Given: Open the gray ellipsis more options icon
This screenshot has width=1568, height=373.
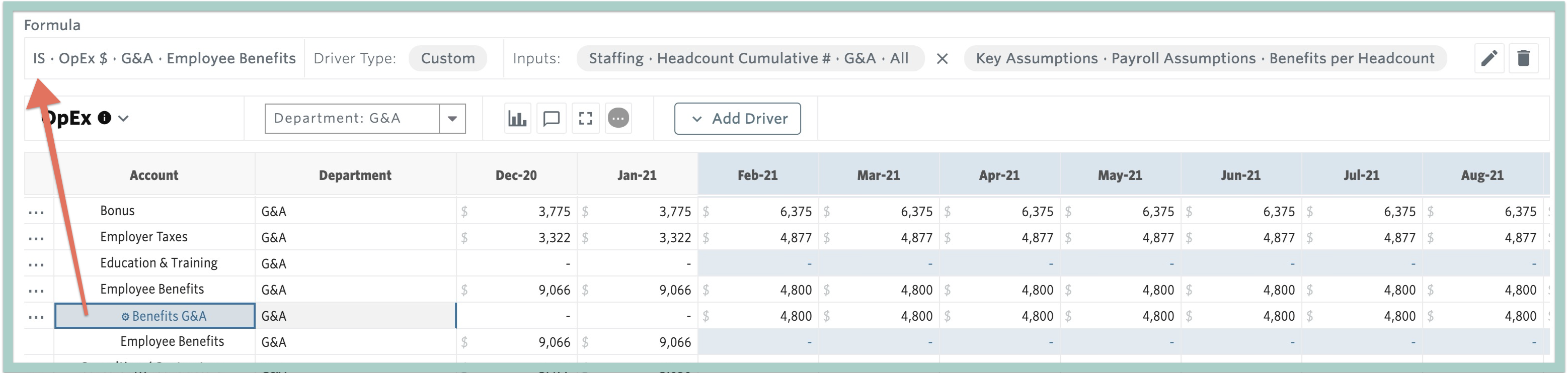Looking at the screenshot, I should tap(618, 118).
